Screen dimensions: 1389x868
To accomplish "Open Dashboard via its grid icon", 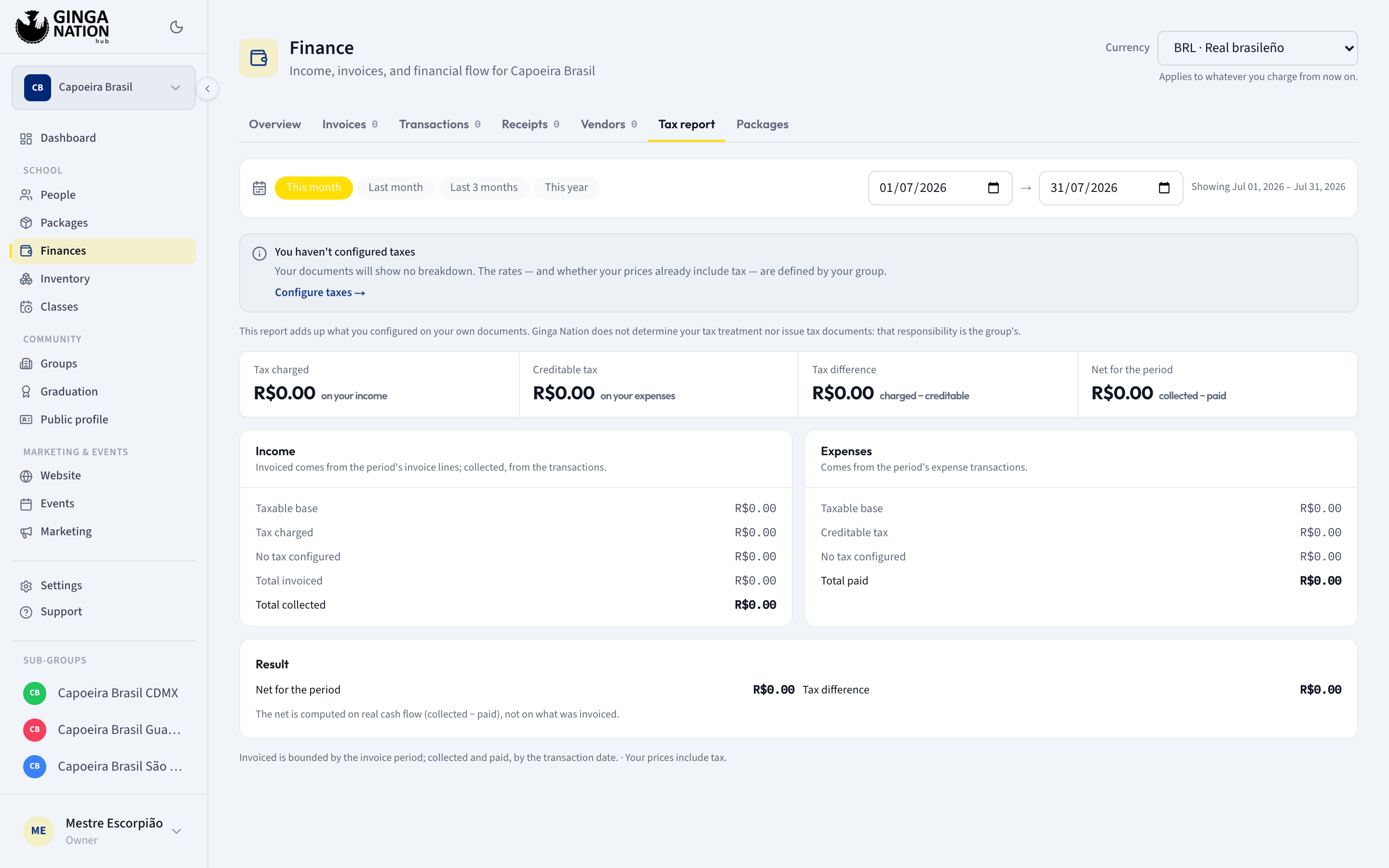I will pyautogui.click(x=26, y=138).
